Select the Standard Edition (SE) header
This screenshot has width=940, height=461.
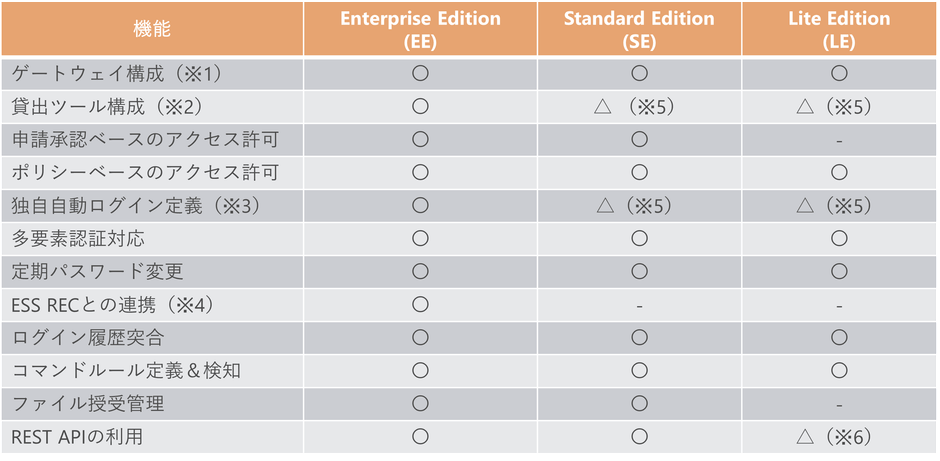[x=639, y=29]
